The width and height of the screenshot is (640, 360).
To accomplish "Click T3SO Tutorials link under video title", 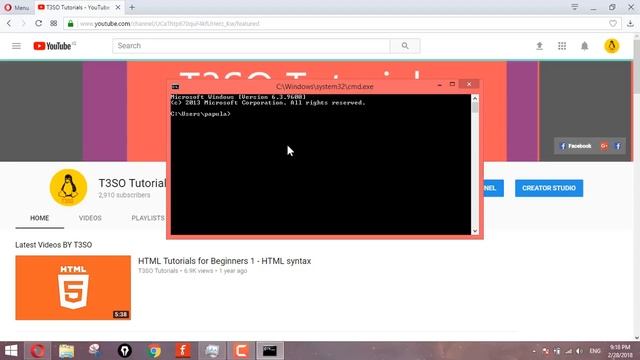I will coord(158,271).
